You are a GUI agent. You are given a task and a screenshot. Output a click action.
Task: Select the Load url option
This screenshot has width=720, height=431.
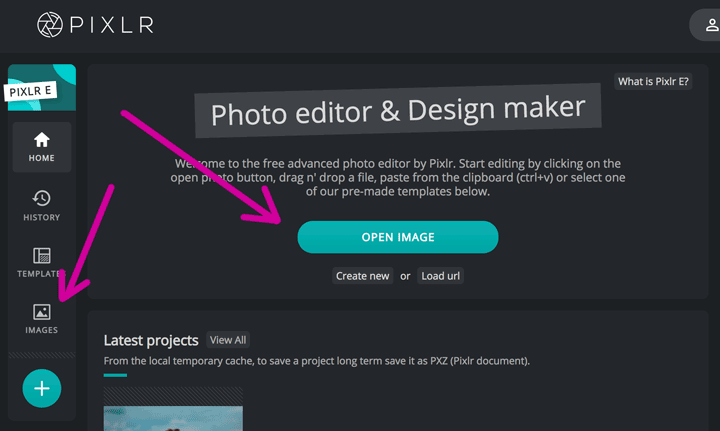coord(441,276)
